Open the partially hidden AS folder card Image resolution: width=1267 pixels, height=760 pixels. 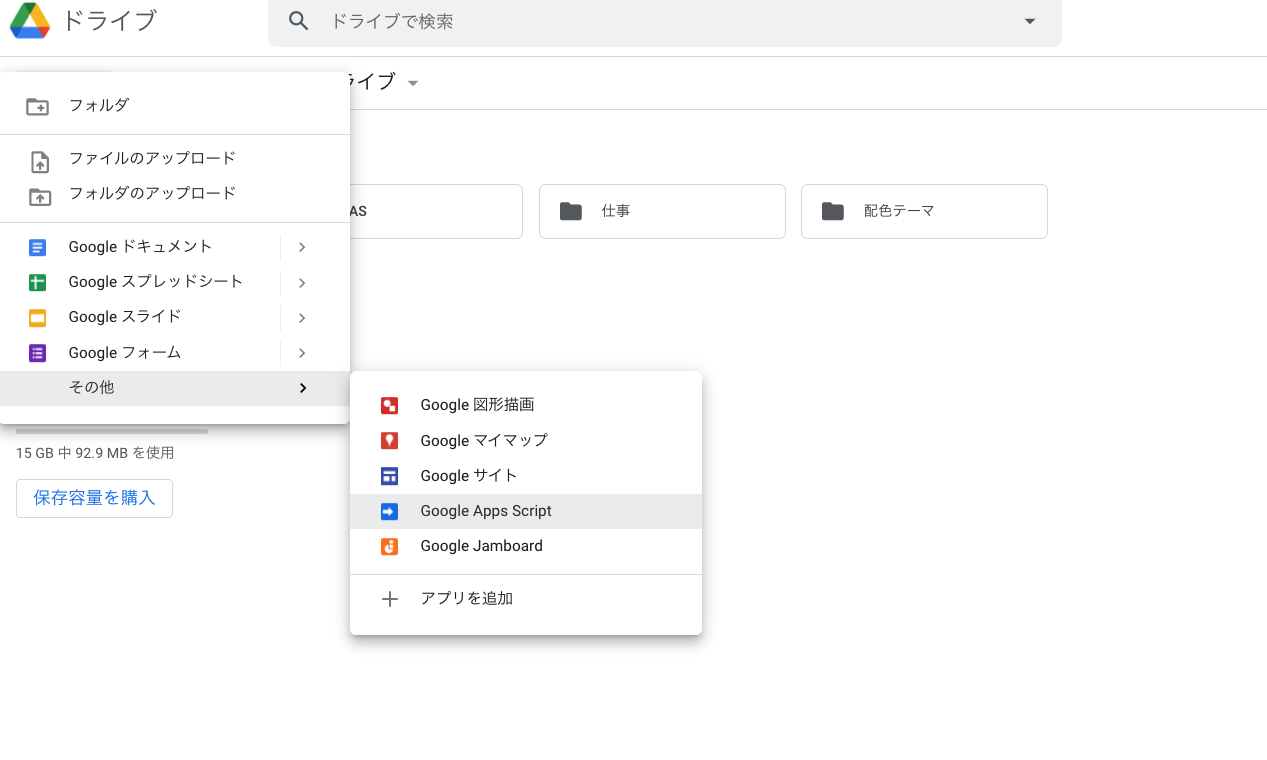[x=436, y=211]
